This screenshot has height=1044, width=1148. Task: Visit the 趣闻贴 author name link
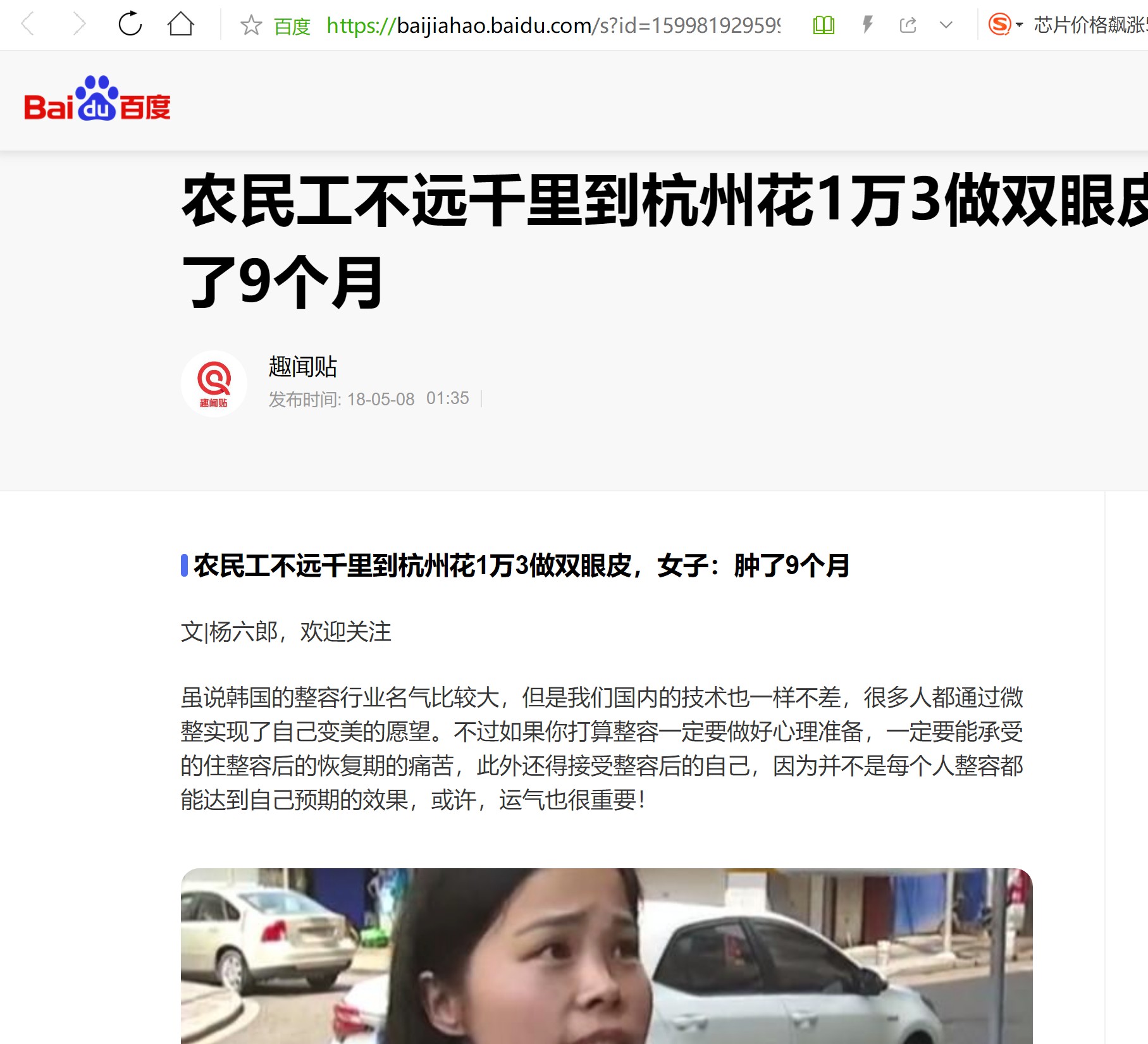click(303, 366)
